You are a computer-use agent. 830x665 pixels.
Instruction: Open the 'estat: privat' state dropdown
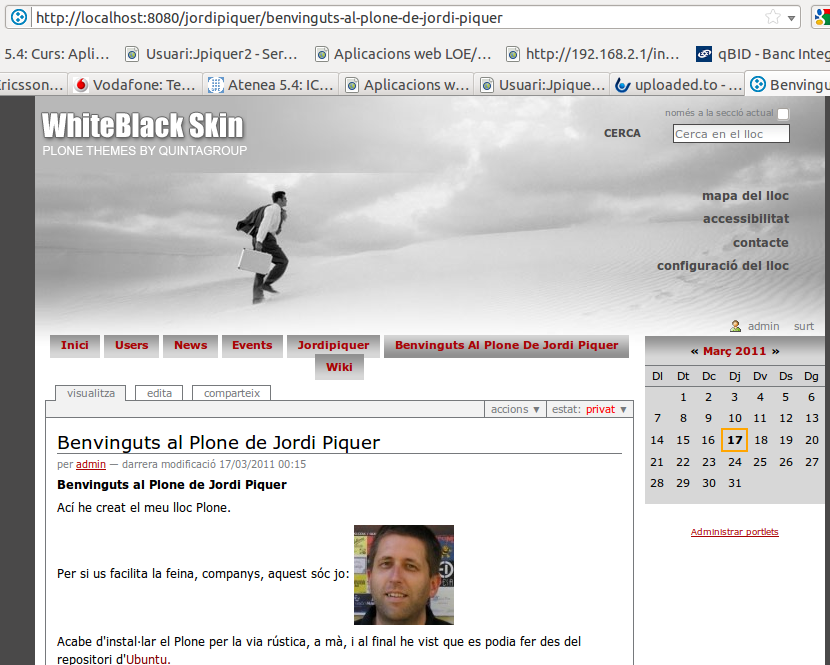tap(590, 409)
